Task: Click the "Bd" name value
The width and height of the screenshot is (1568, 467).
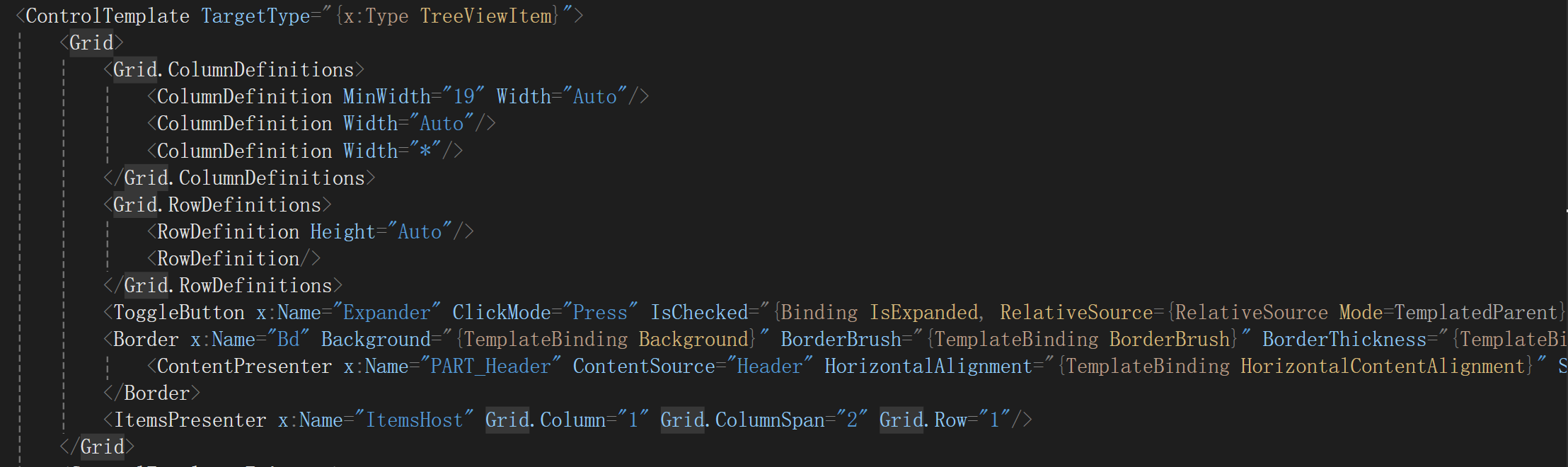Action: [288, 340]
